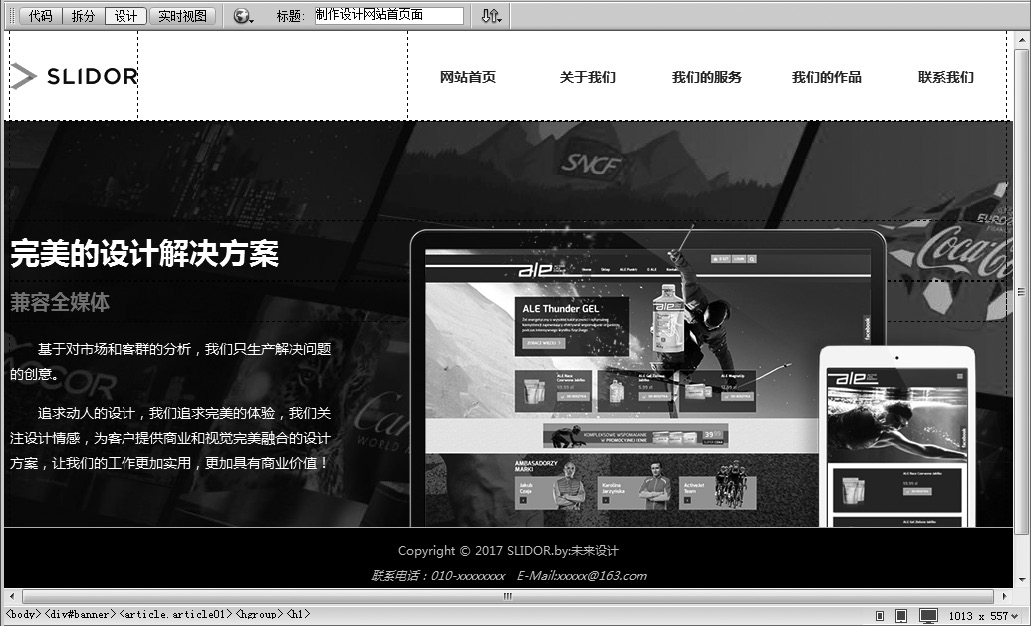Switch to mobile size preview icon
1031x626 pixels.
[880, 615]
